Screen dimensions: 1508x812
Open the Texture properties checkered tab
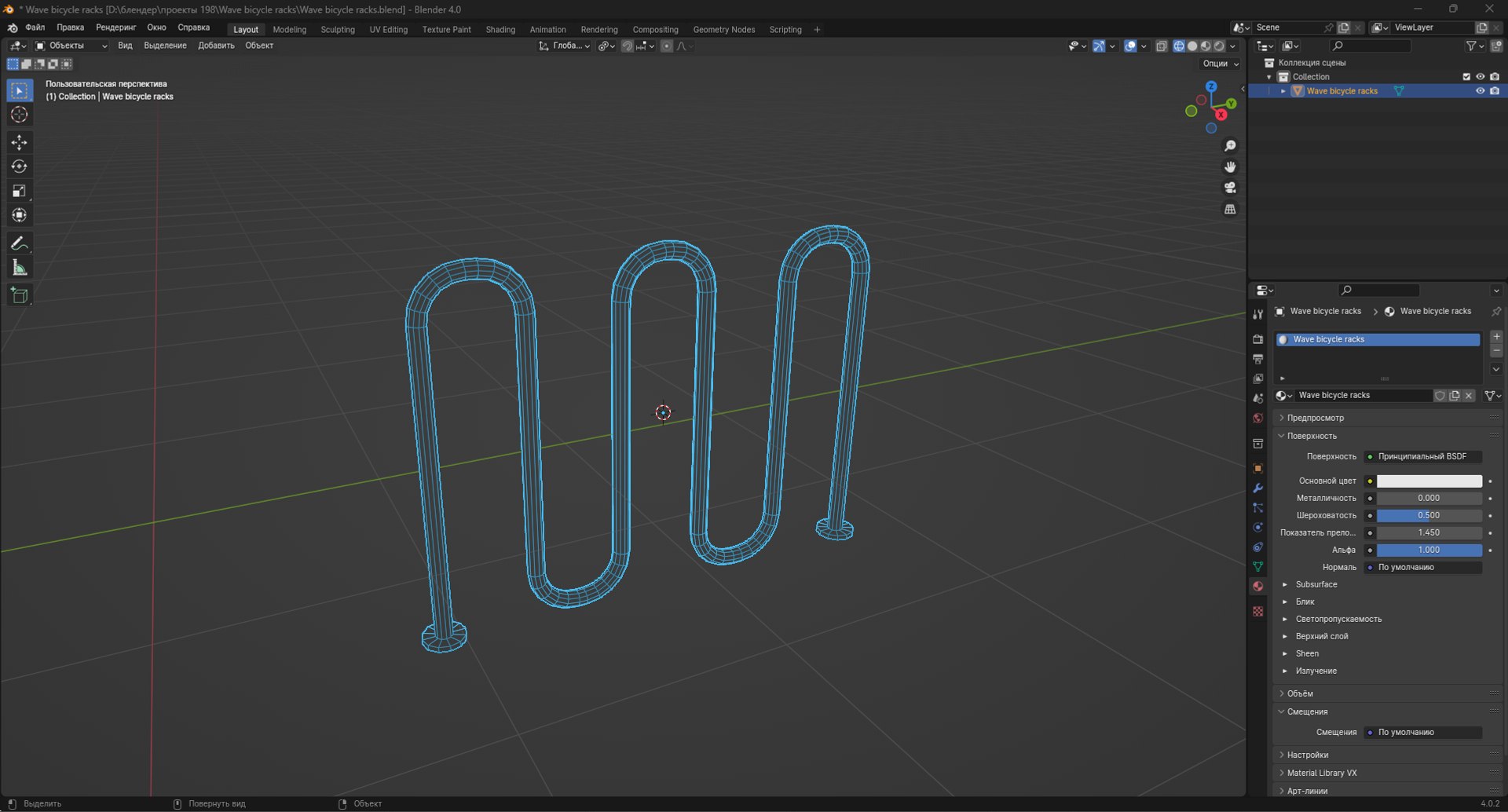point(1257,611)
